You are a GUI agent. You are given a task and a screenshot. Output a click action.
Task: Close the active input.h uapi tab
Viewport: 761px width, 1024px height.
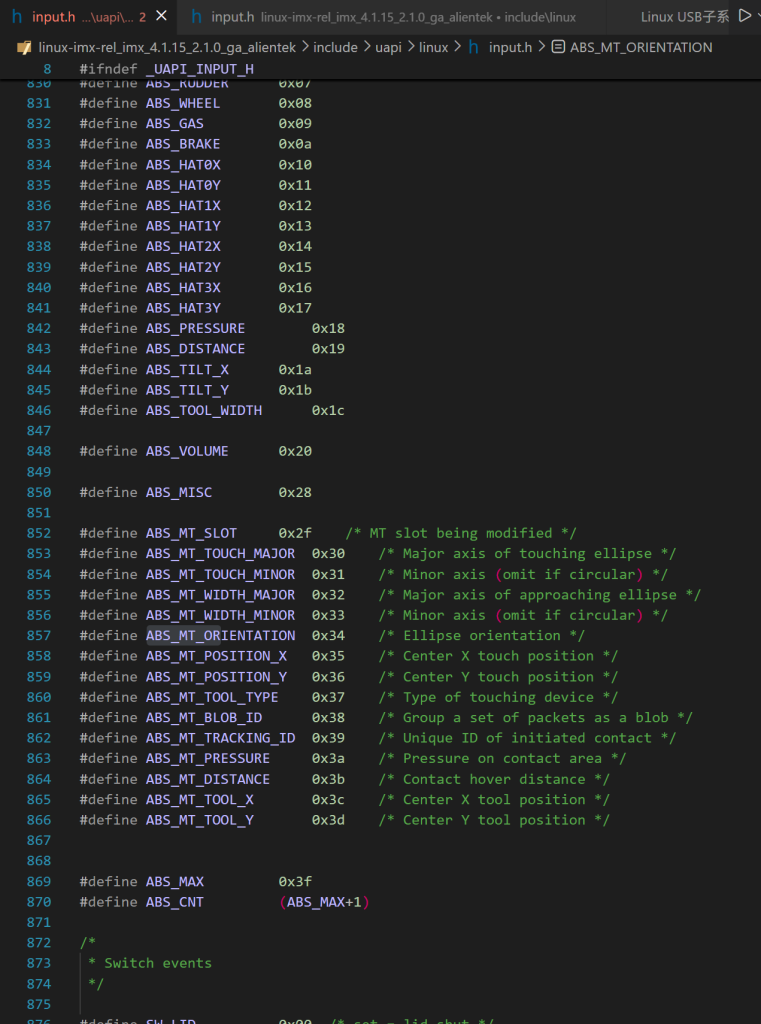click(161, 16)
